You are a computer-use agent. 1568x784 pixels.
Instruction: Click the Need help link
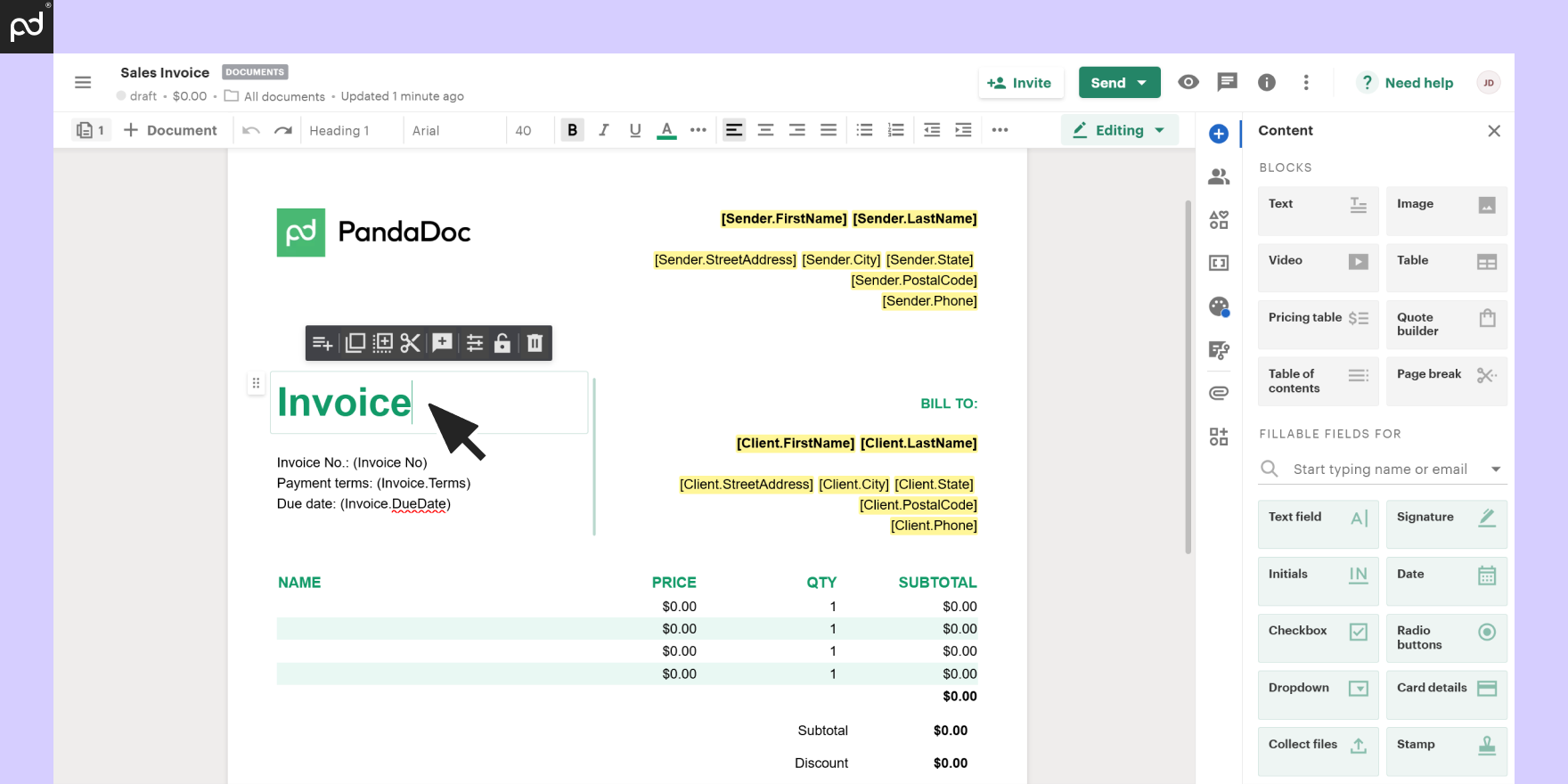coord(1407,83)
